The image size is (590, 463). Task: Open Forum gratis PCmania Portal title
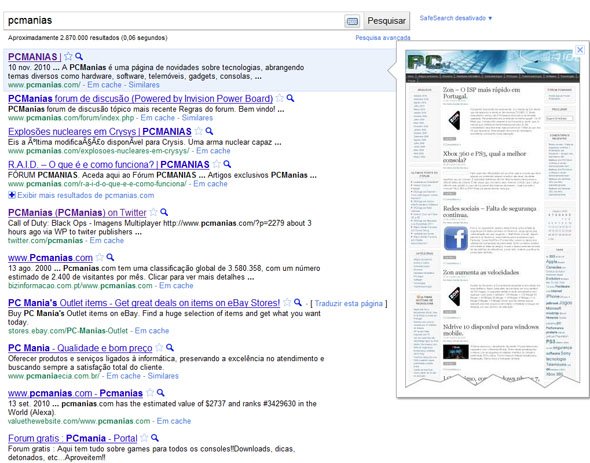(x=73, y=438)
